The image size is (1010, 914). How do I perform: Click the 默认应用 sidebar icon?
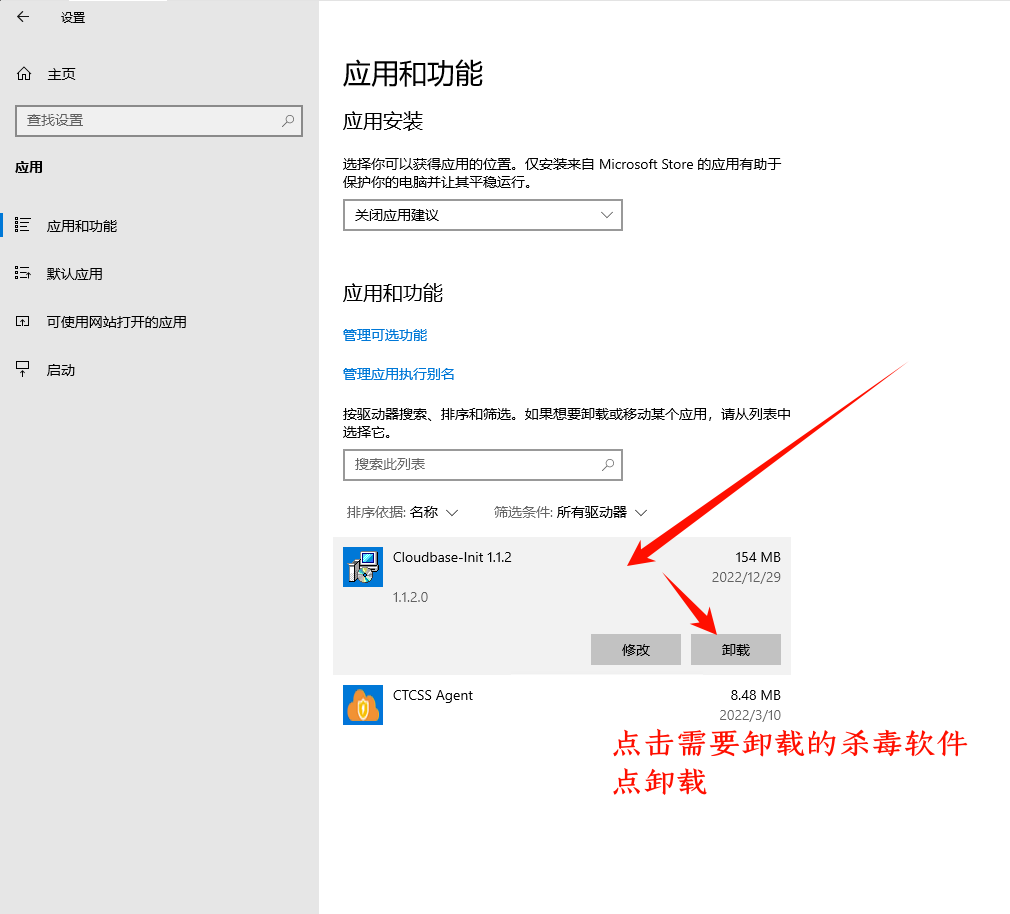[23, 274]
